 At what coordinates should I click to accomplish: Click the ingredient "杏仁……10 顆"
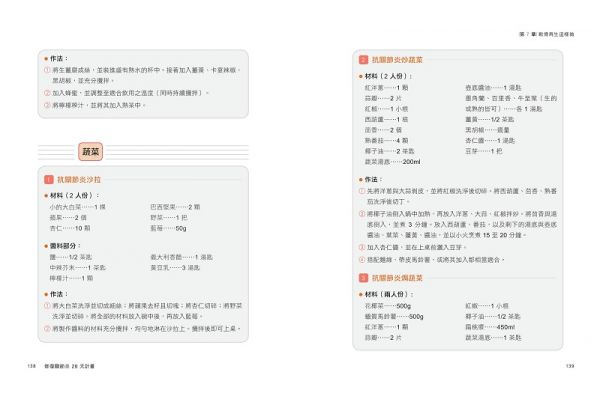pos(70,228)
